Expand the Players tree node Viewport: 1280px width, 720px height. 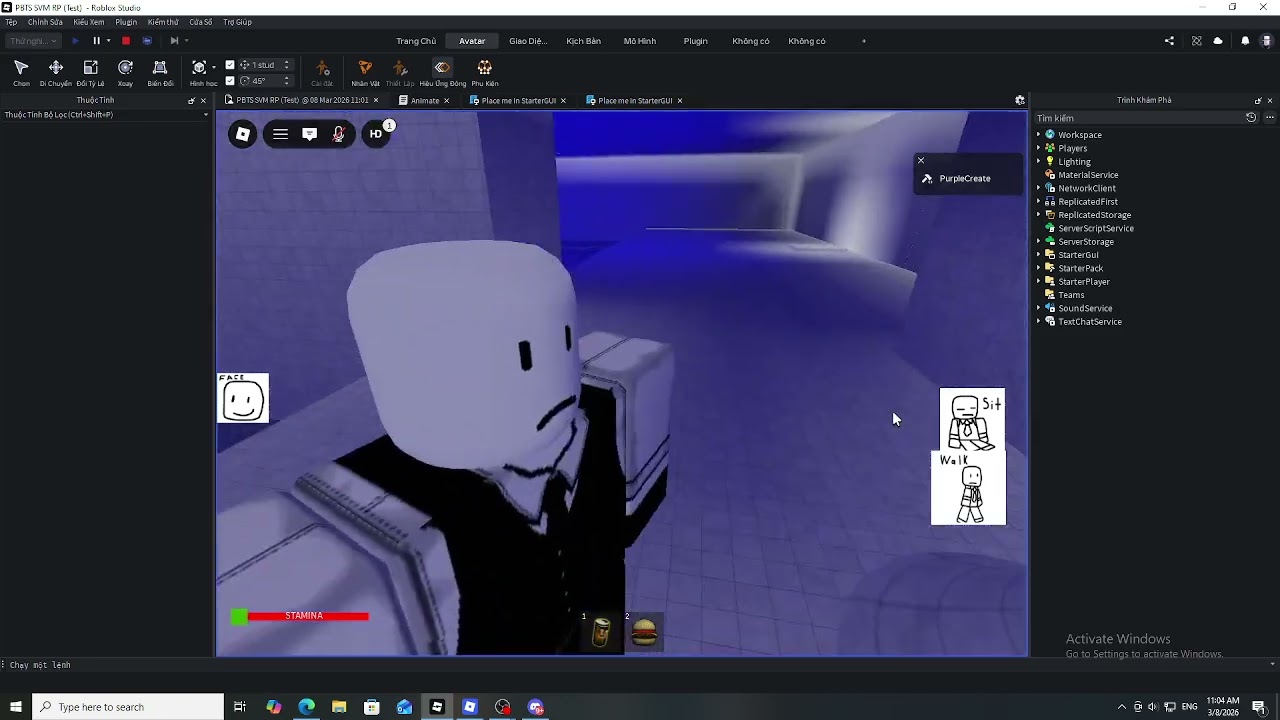pyautogui.click(x=1038, y=148)
